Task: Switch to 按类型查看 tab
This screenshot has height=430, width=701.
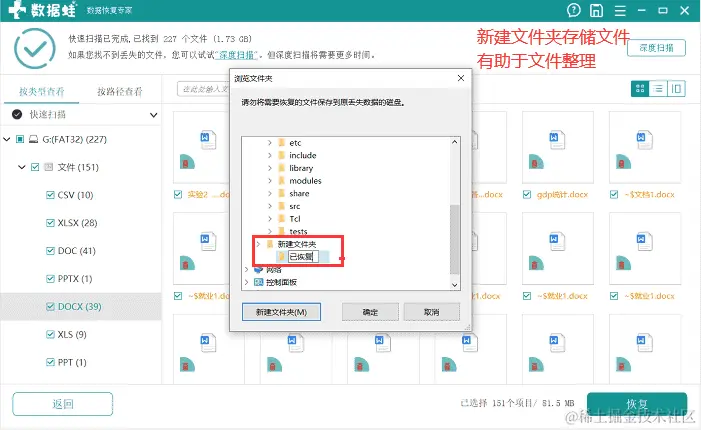Action: pyautogui.click(x=42, y=92)
